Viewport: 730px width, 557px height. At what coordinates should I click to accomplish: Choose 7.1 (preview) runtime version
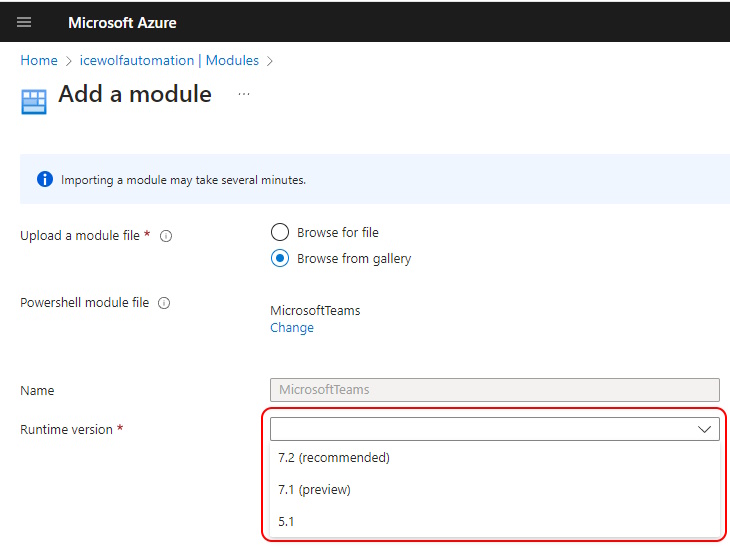coord(494,489)
